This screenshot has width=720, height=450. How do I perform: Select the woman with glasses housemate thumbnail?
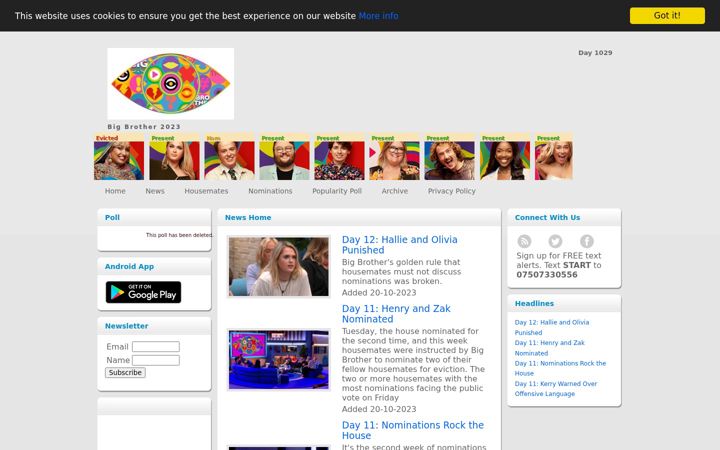point(394,157)
